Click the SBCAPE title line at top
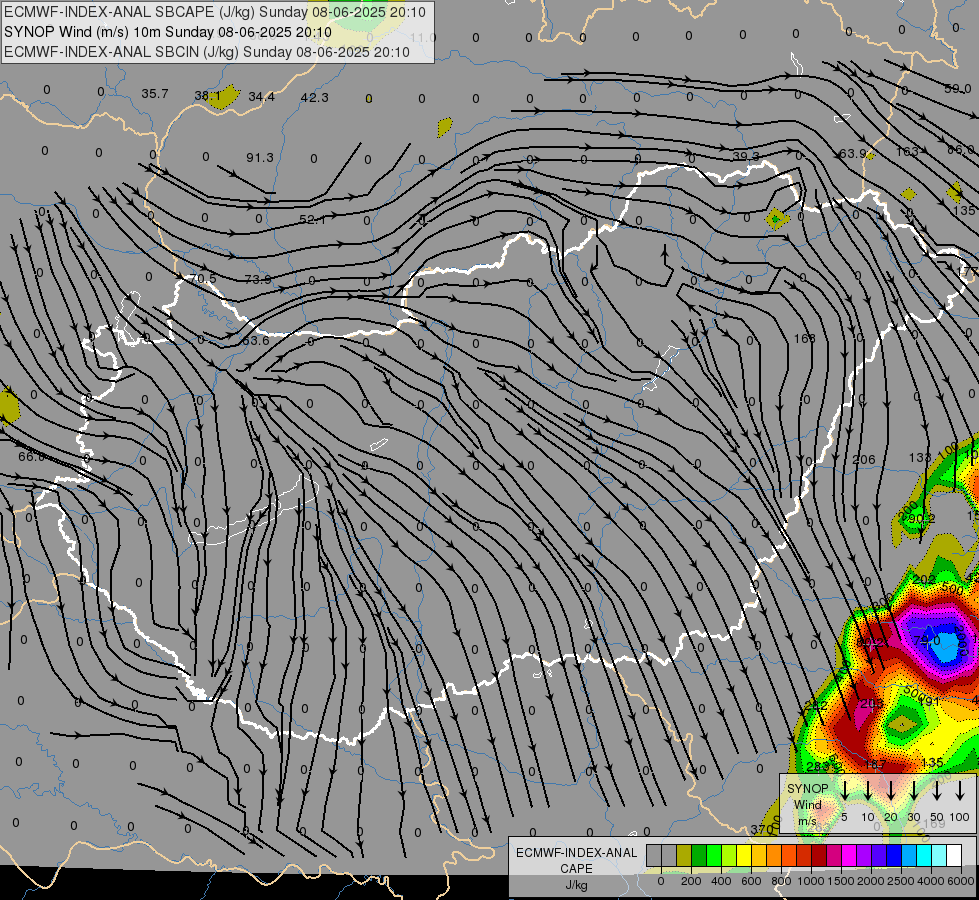This screenshot has height=900, width=979. [x=215, y=12]
